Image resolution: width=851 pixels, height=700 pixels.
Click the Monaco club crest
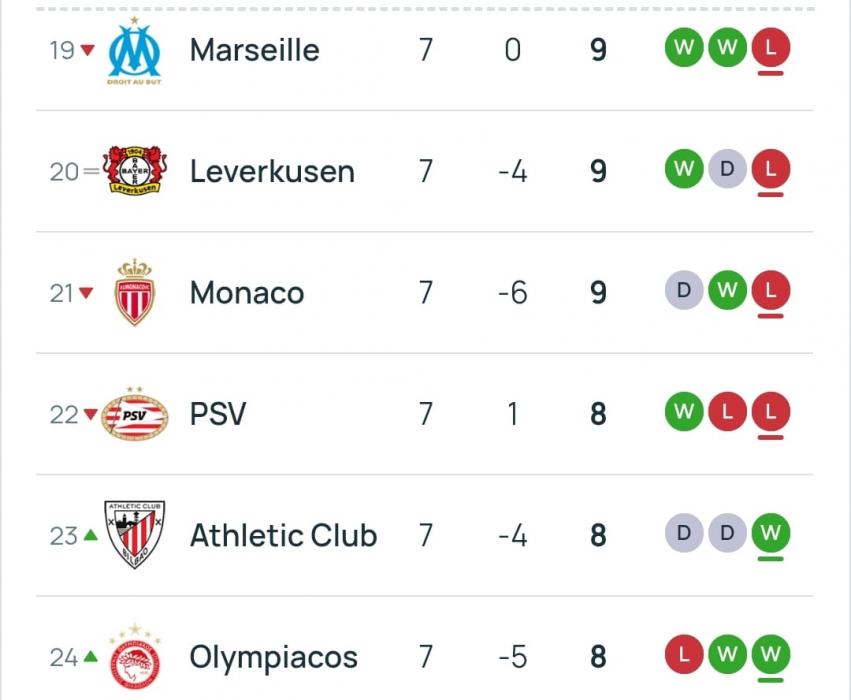pyautogui.click(x=135, y=292)
